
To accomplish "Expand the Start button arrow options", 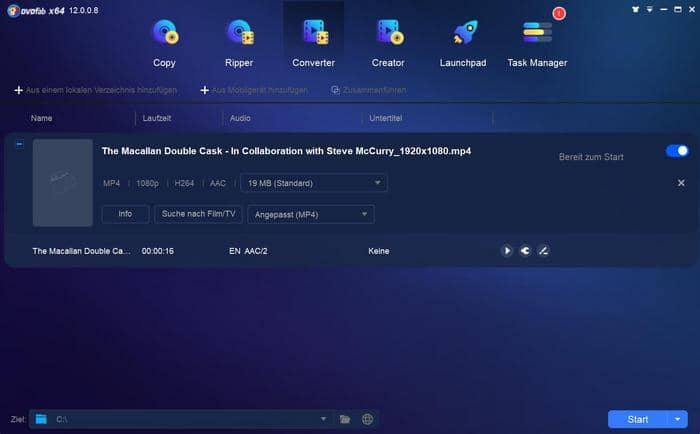I will click(x=680, y=419).
